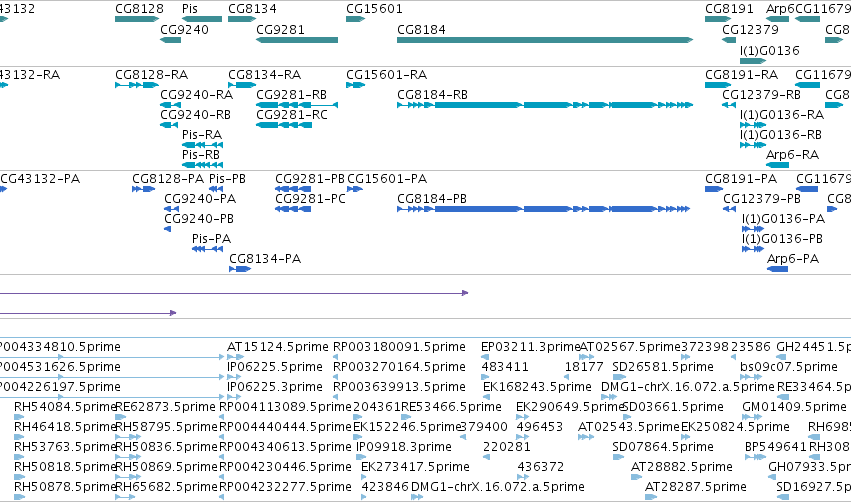Image resolution: width=851 pixels, height=502 pixels.
Task: Click transcript CG9281-RC label
Action: click(x=292, y=115)
